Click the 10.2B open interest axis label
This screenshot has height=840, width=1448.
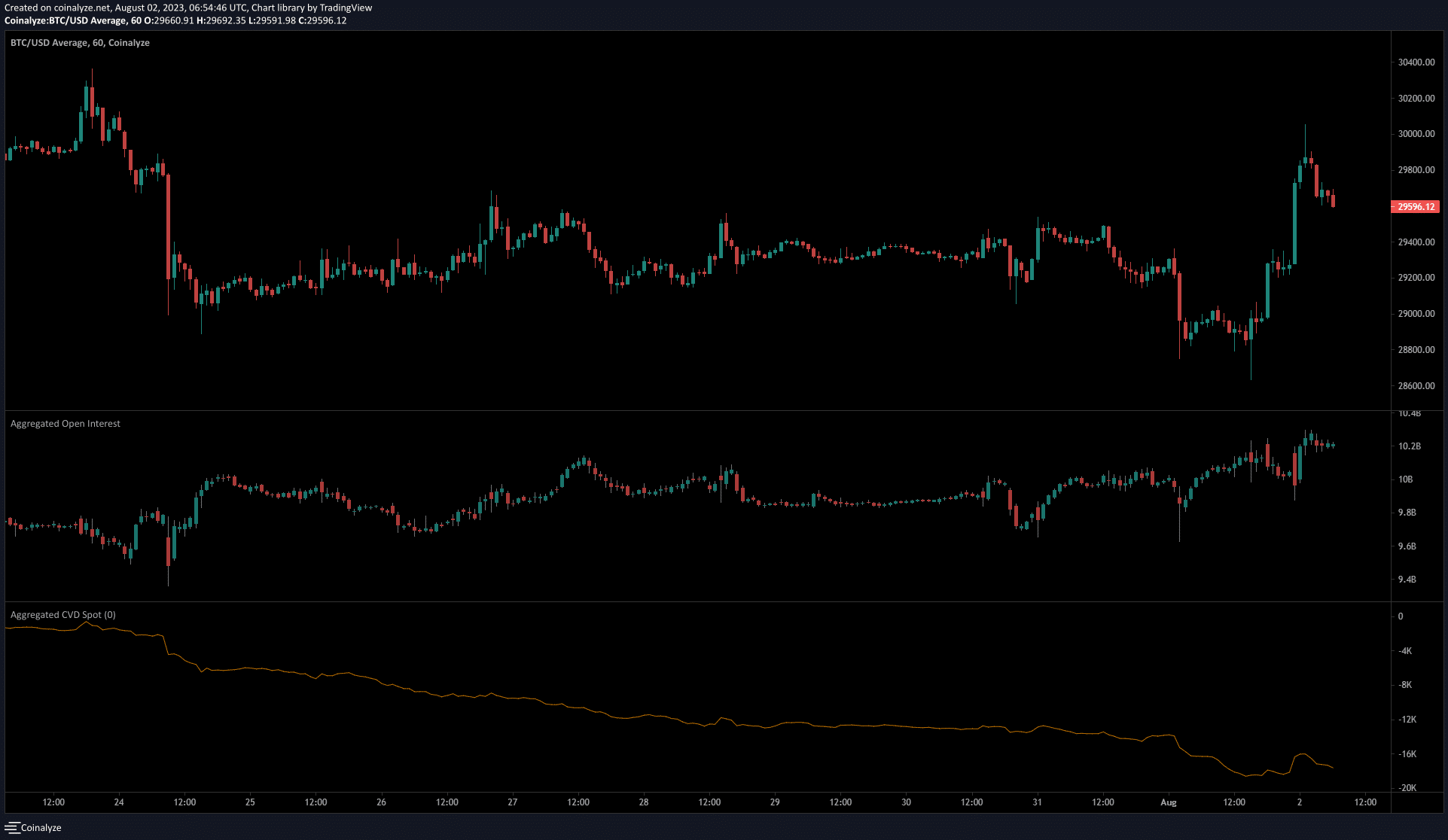point(1410,446)
